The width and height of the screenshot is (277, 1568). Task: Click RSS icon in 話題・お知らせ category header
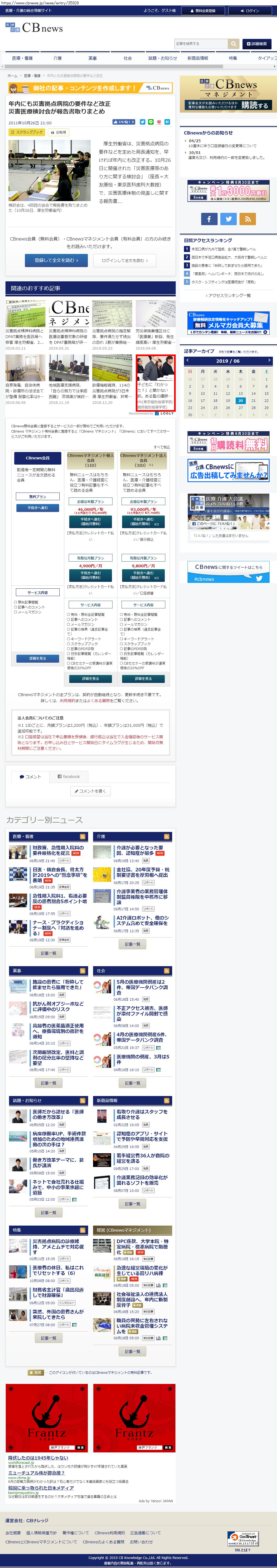pos(83,1100)
